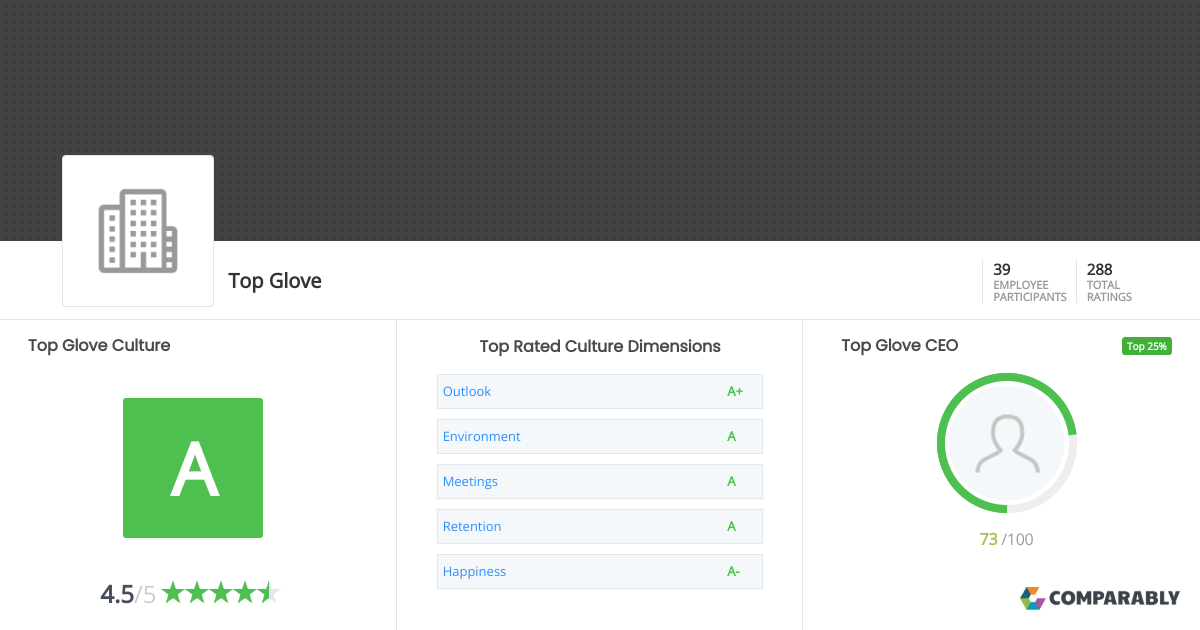View the Environment culture rating
The height and width of the screenshot is (630, 1200).
(481, 436)
